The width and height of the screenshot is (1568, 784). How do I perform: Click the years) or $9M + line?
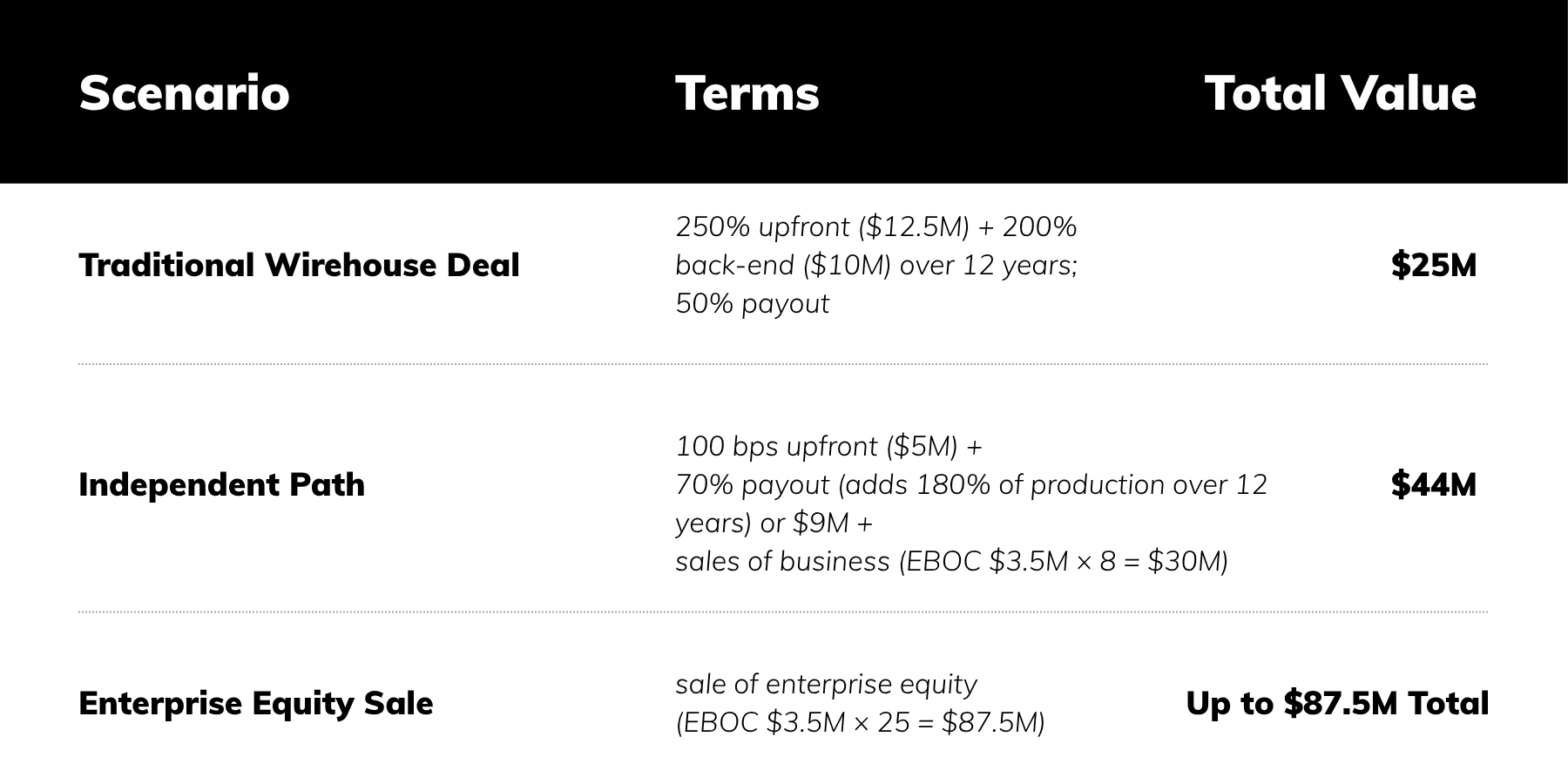(x=774, y=523)
